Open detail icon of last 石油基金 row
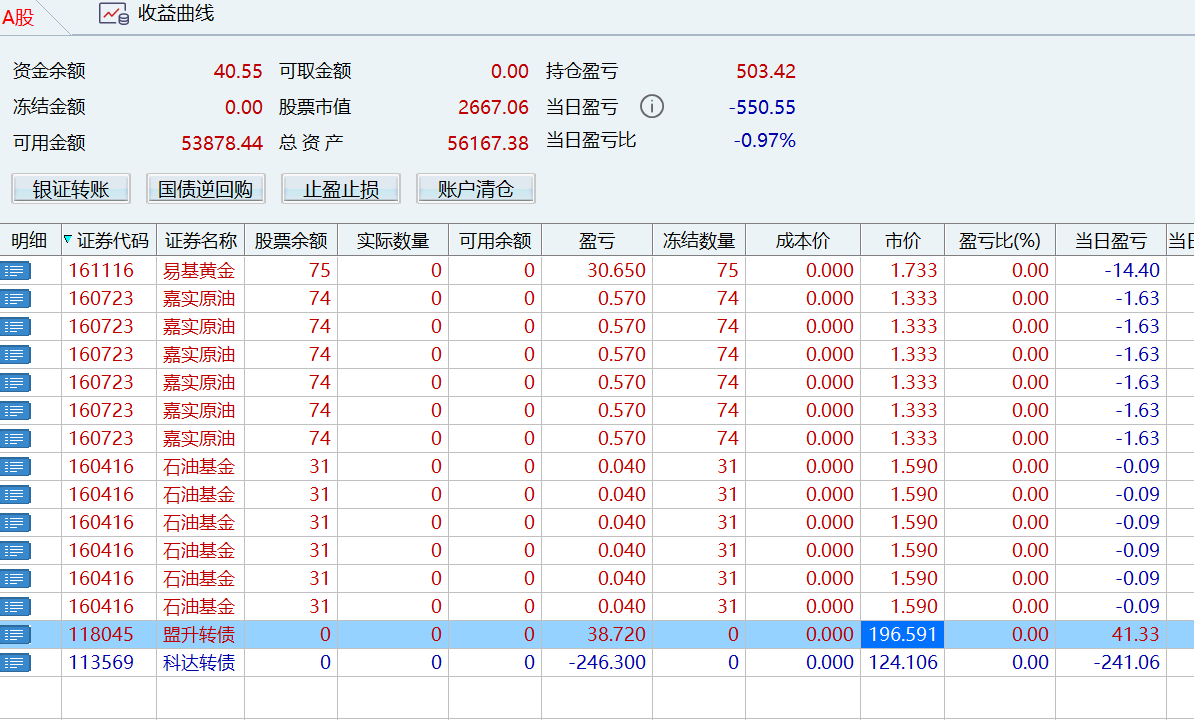Screen dimensions: 1195x720 16,607
